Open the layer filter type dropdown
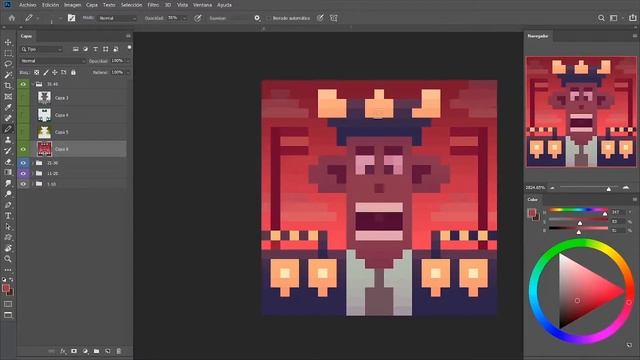Screen dimensions: 640x360 point(42,49)
